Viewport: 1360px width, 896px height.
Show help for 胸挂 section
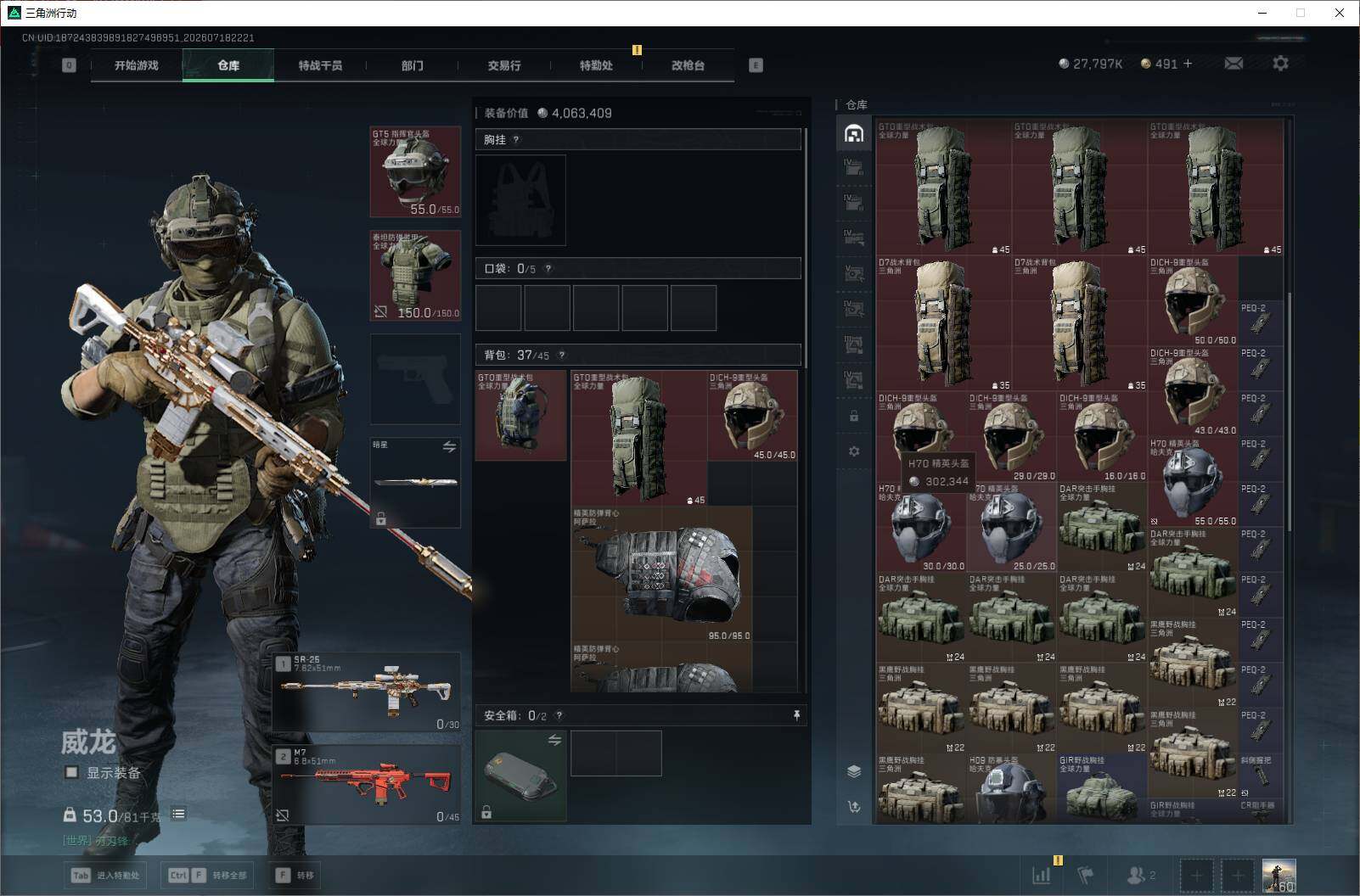pos(516,140)
